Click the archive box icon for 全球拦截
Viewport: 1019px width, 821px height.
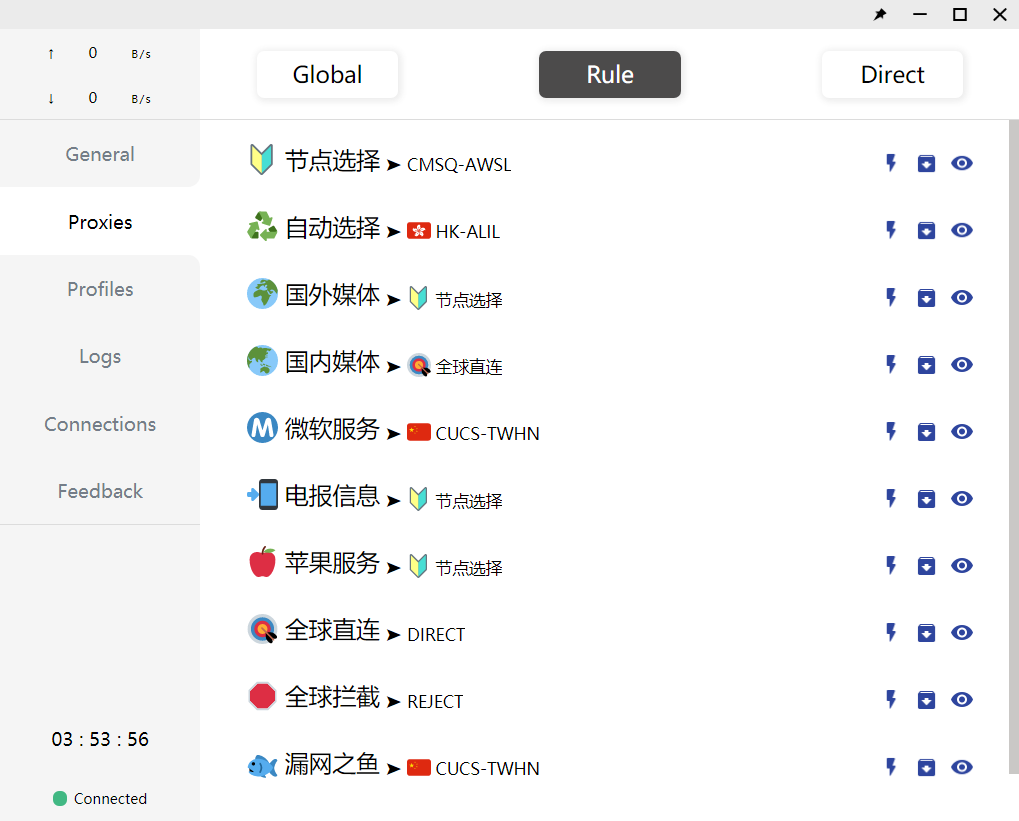point(926,700)
